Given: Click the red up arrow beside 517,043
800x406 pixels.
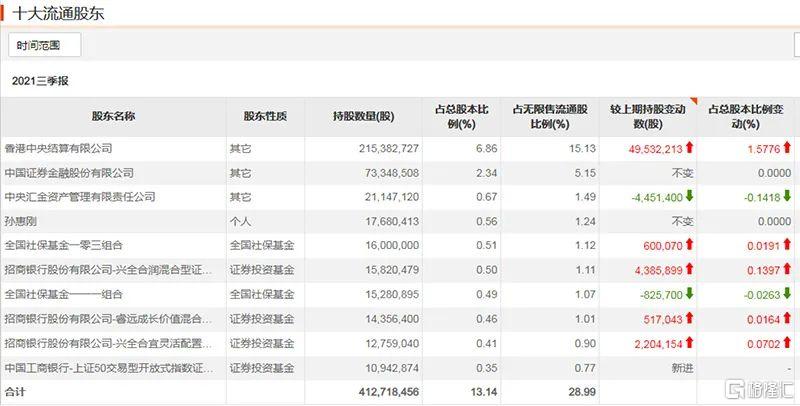Looking at the screenshot, I should click(x=689, y=318).
